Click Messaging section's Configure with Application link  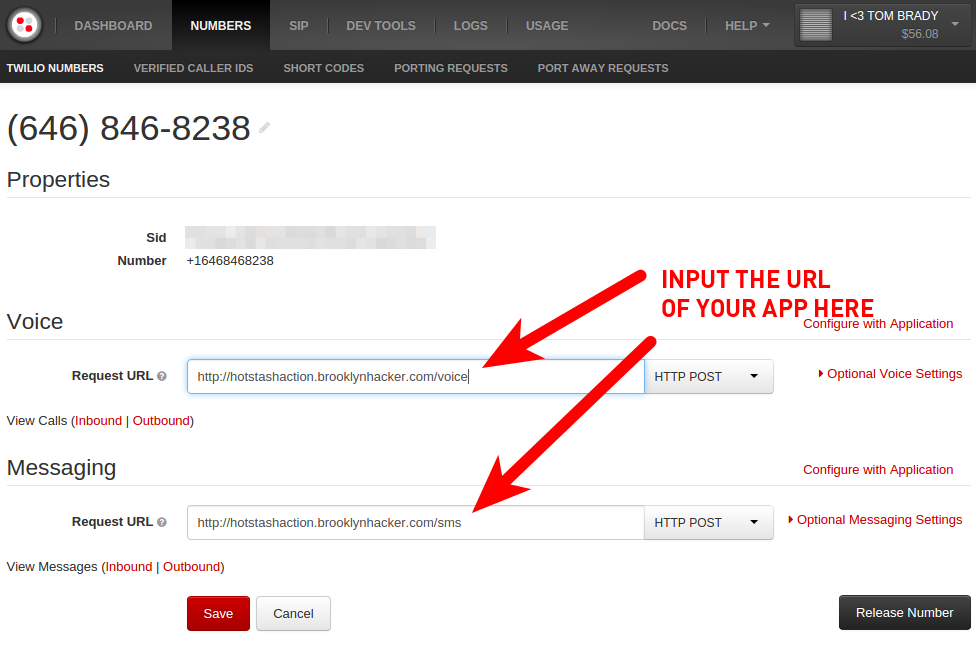(x=878, y=470)
